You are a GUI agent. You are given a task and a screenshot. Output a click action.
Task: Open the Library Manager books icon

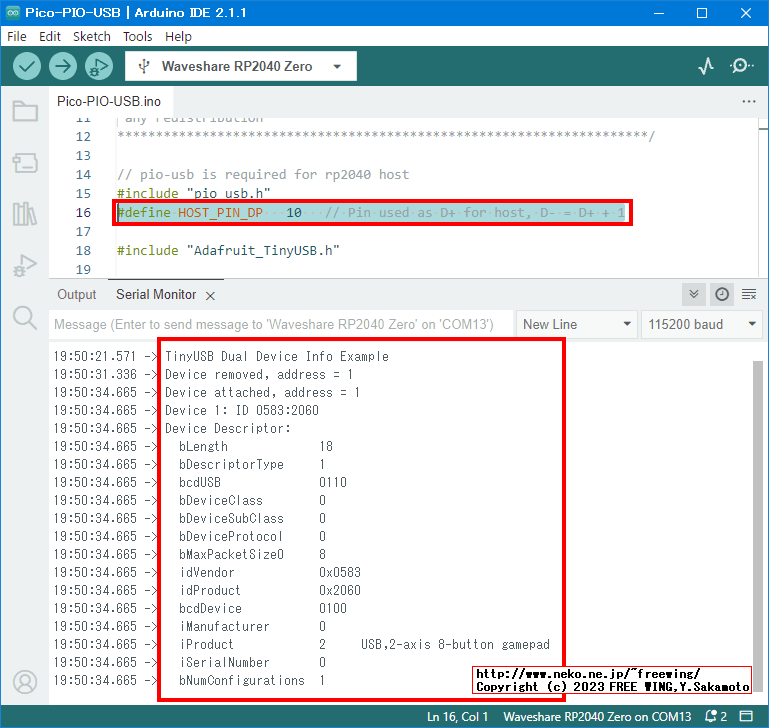25,214
